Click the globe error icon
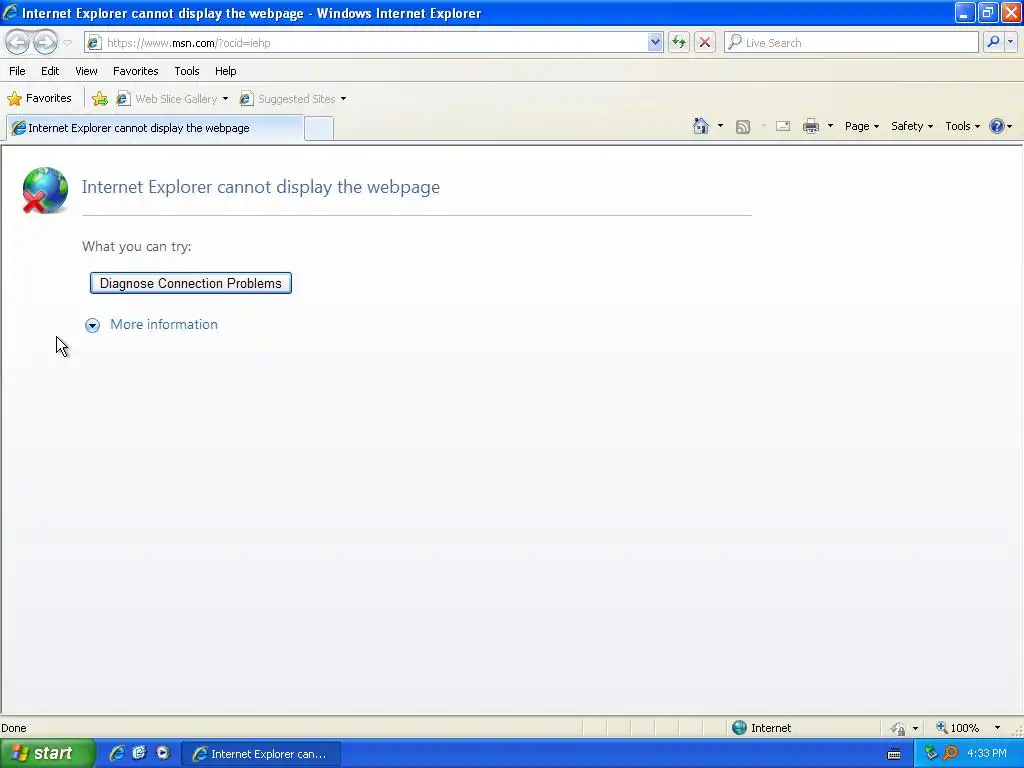The width and height of the screenshot is (1024, 768). tap(44, 190)
